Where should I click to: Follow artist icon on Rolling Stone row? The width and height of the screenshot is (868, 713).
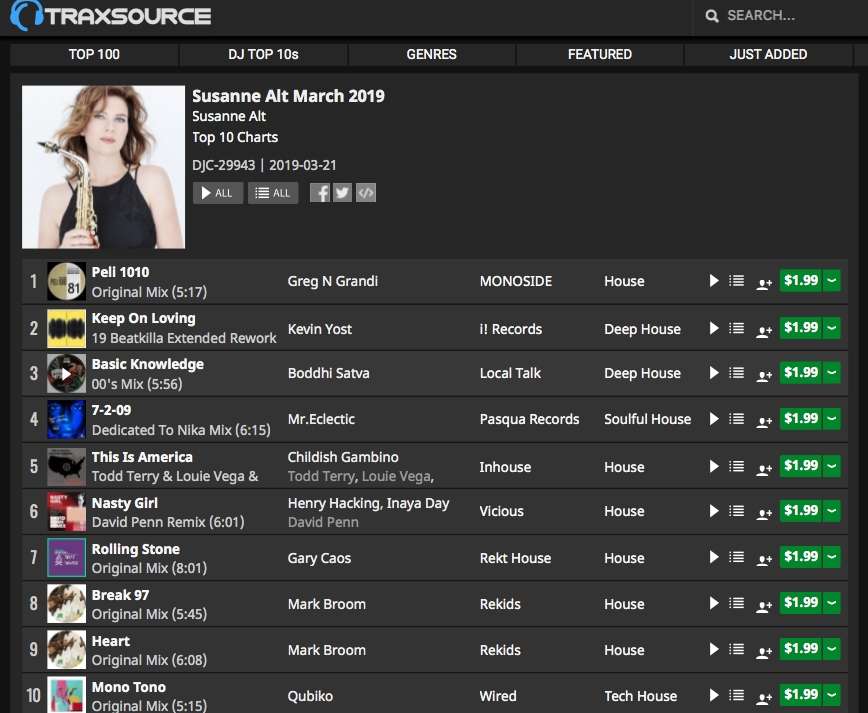tap(764, 560)
